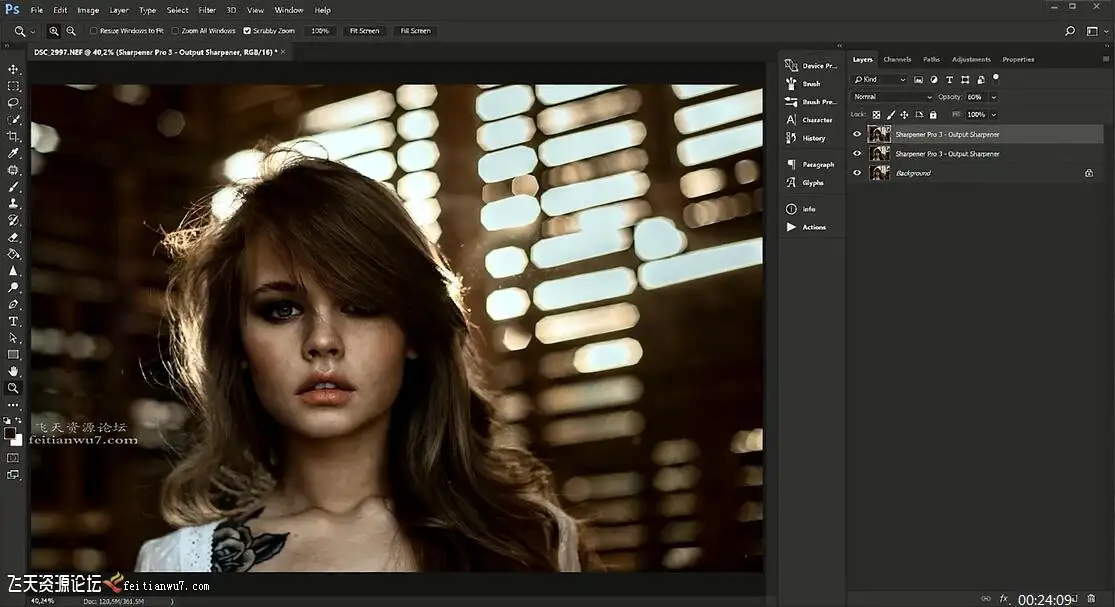
Task: Uncheck the Scrubby Zoom checkbox
Action: [247, 31]
